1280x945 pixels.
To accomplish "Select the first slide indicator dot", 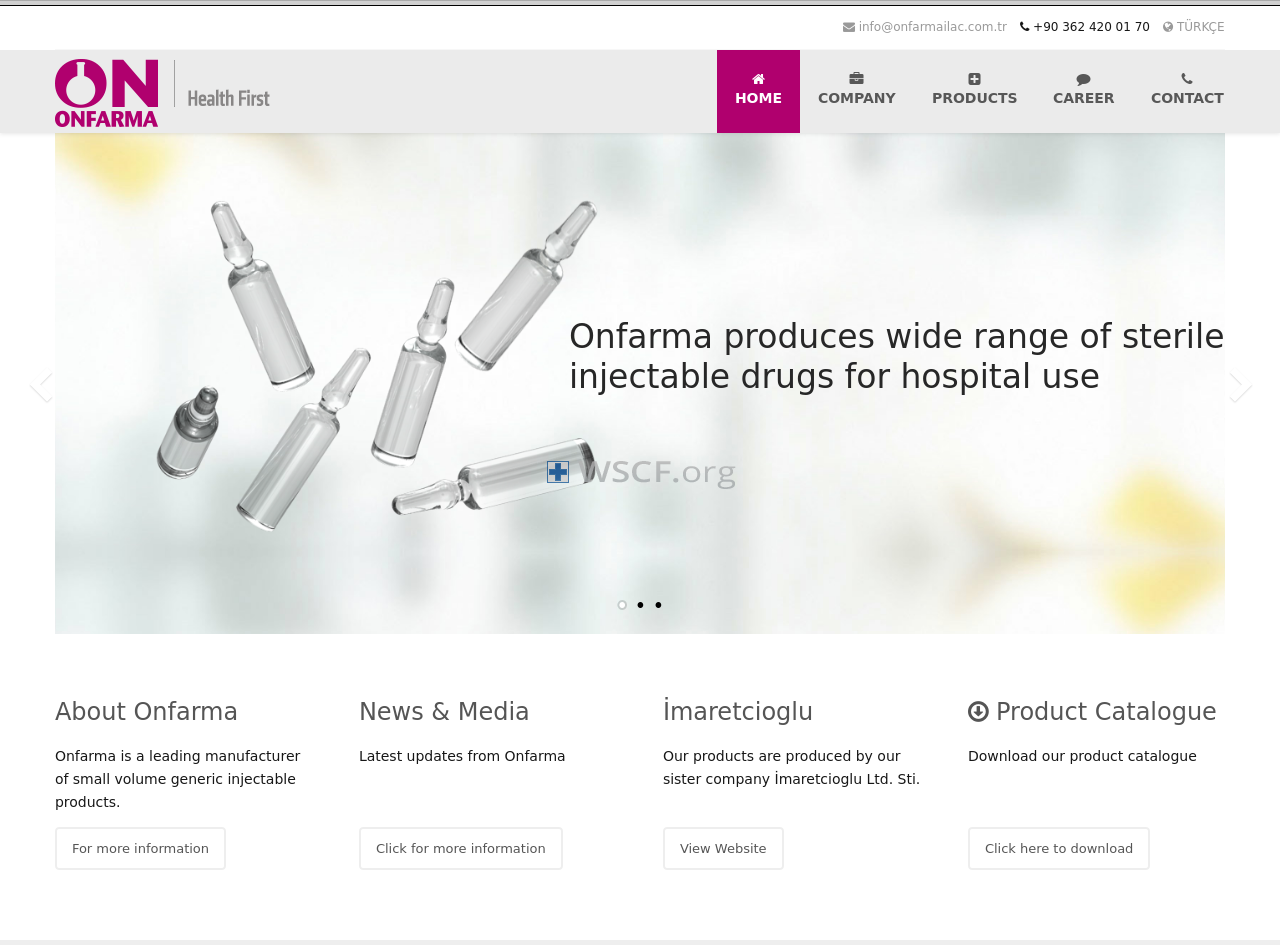I will click(x=622, y=605).
